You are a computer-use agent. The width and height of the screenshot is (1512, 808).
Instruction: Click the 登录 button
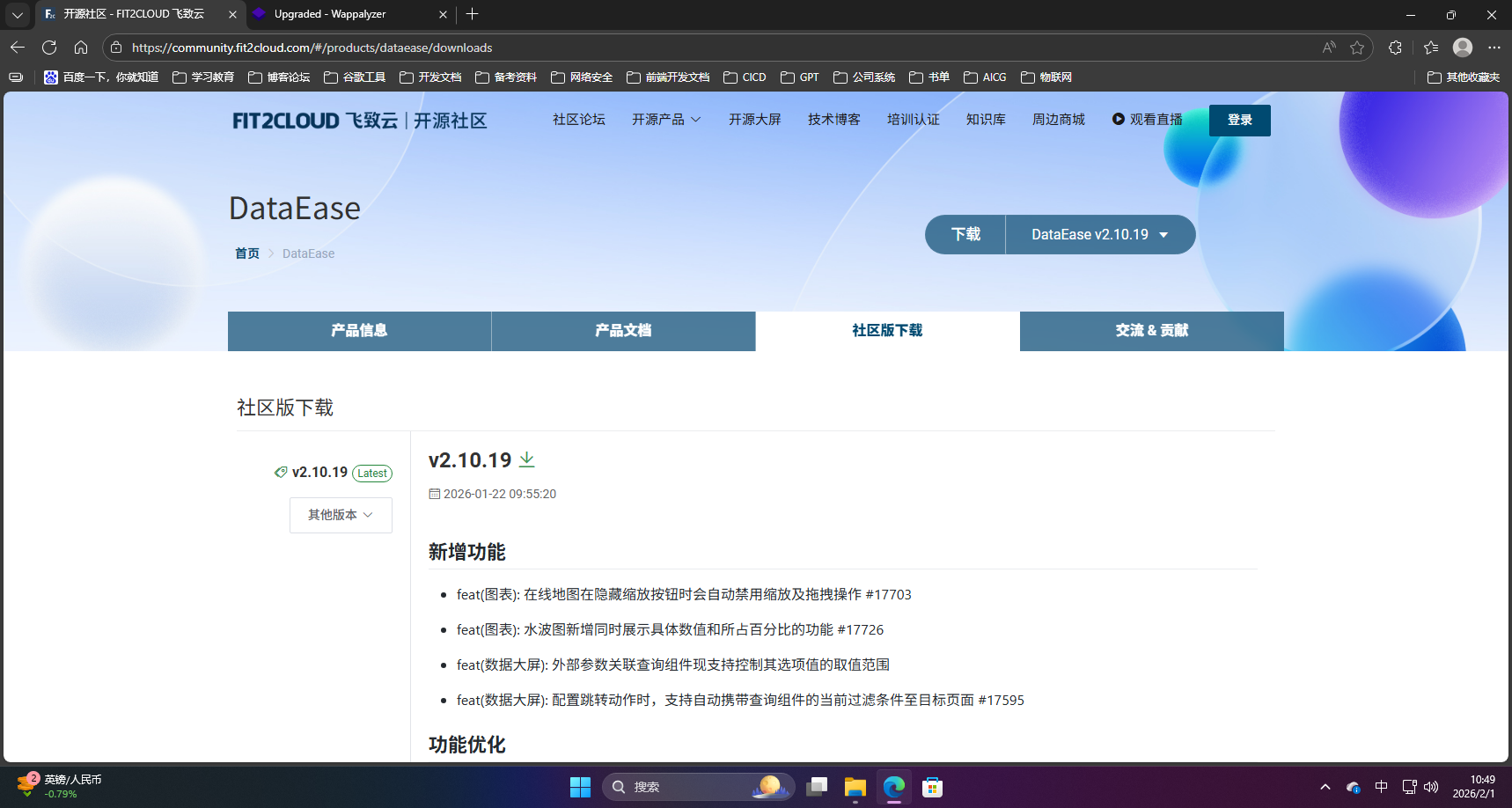1240,120
